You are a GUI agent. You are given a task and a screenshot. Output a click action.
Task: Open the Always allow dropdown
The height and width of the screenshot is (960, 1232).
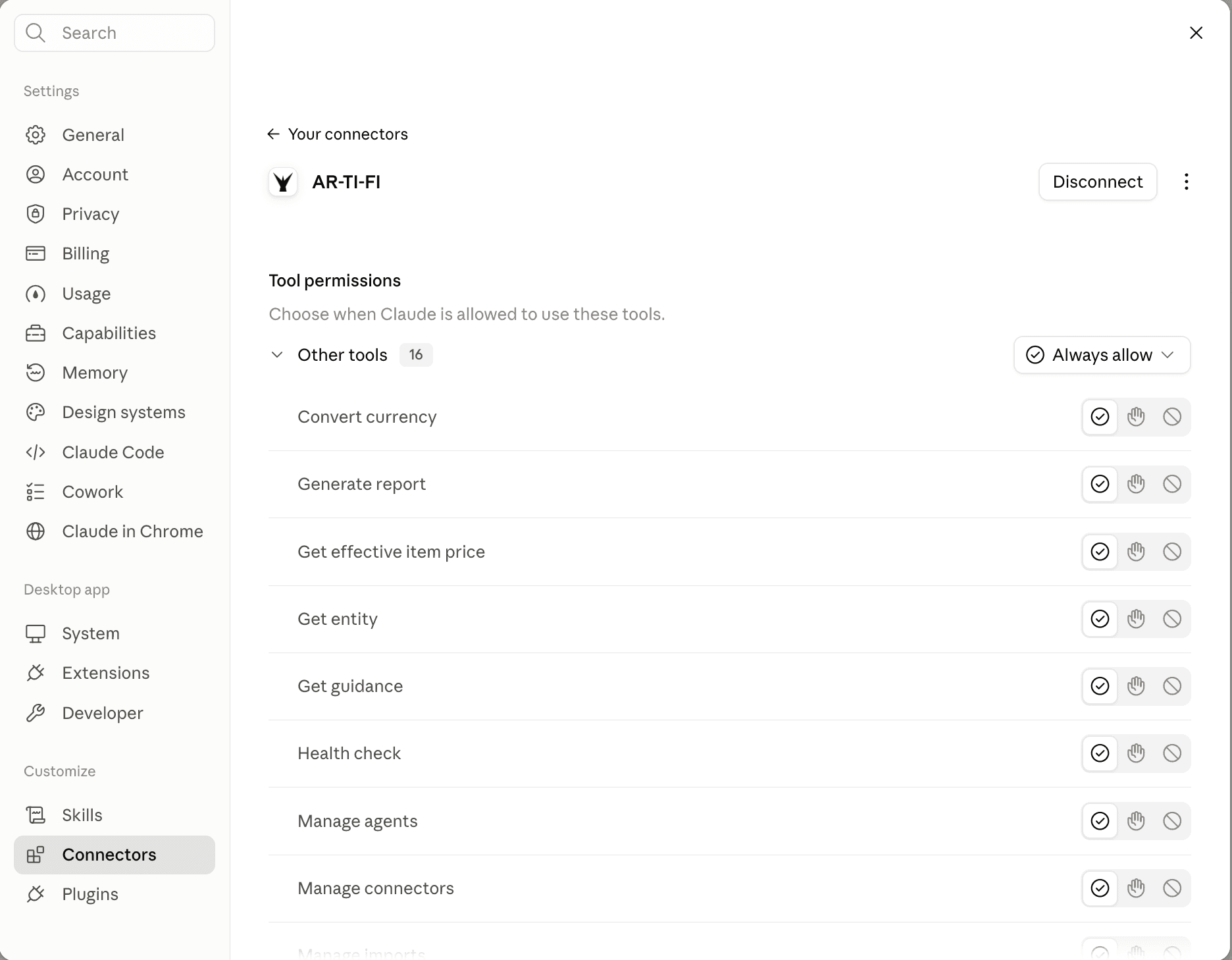click(1102, 355)
